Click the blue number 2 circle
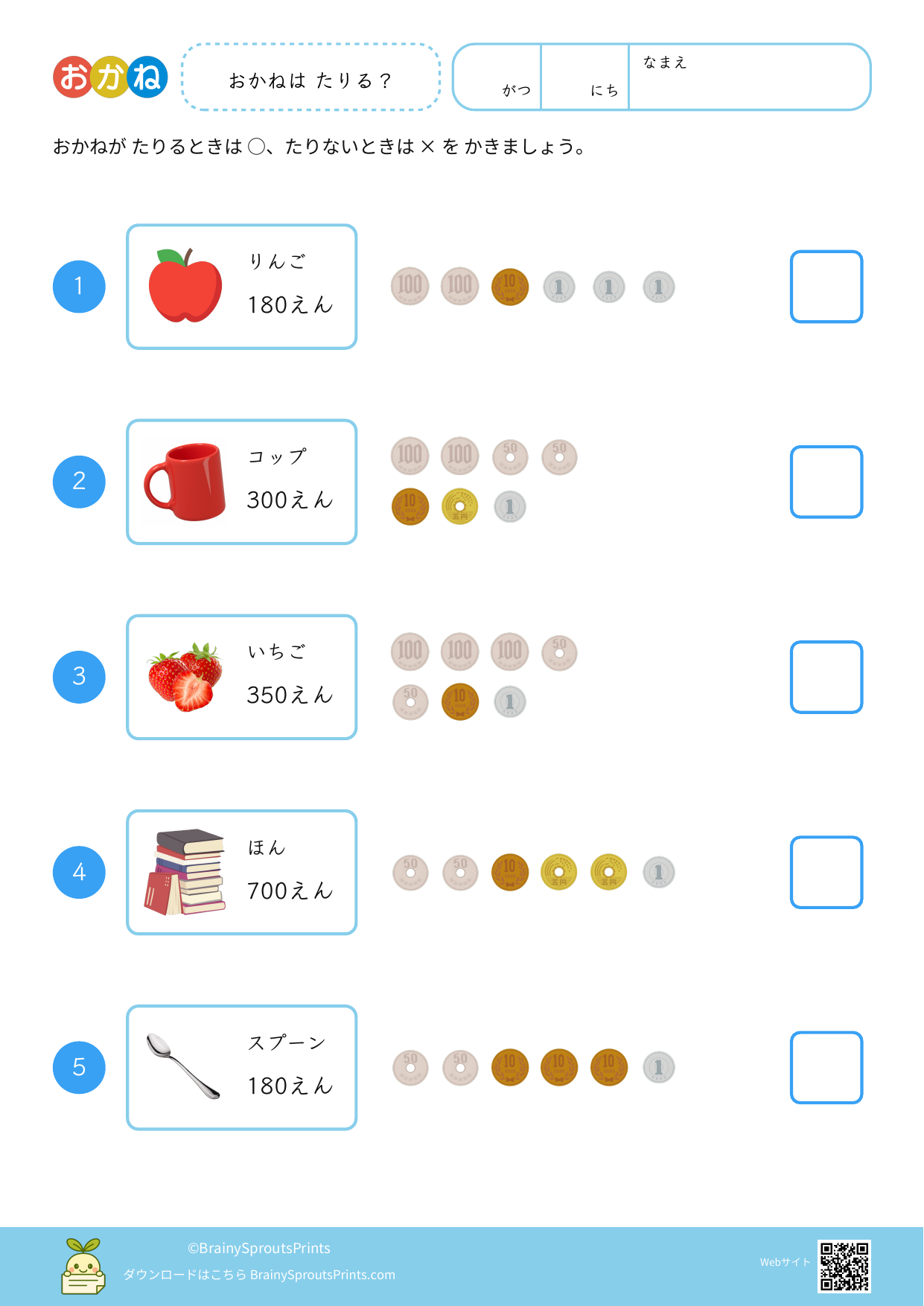 79,482
